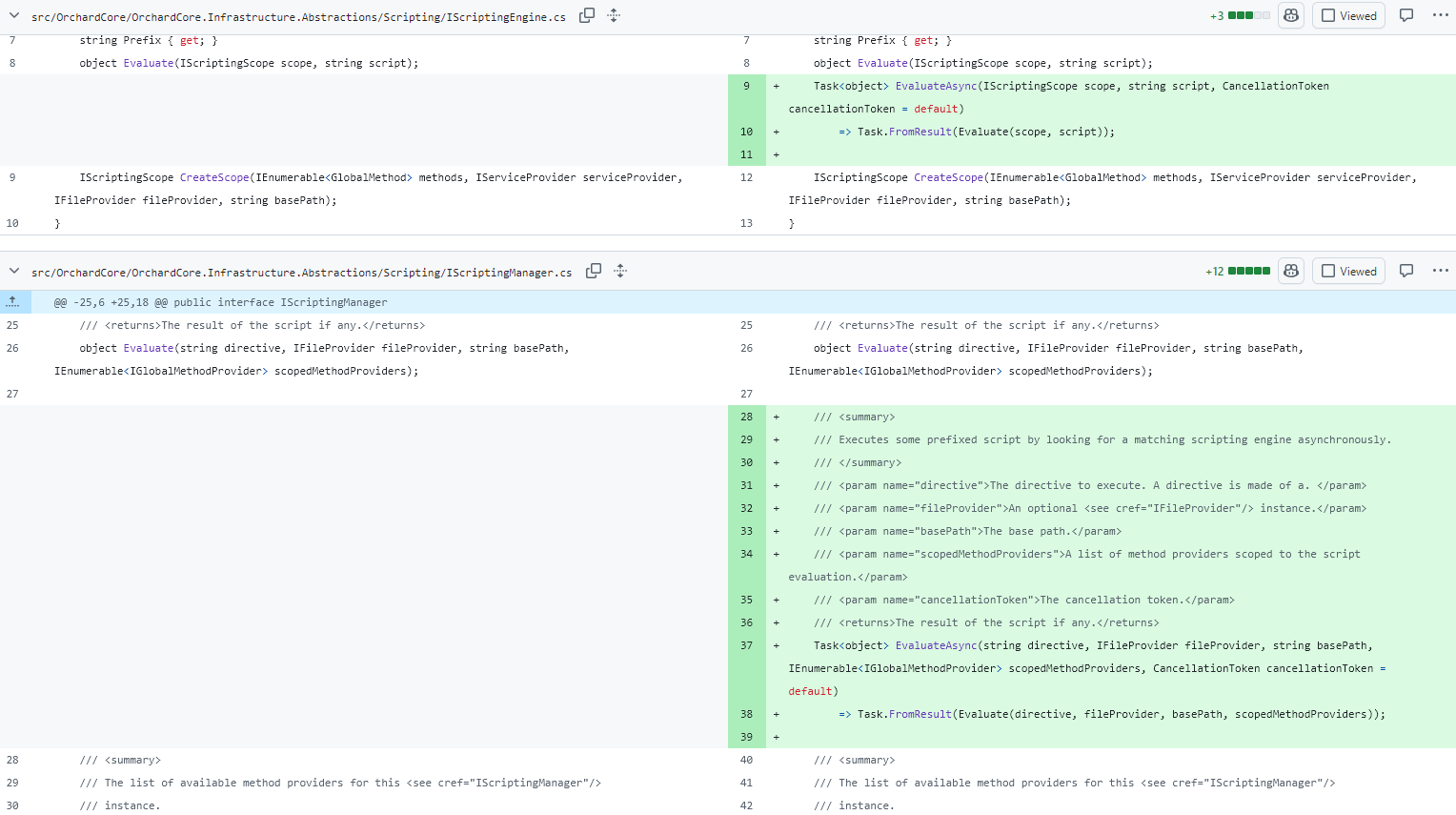
Task: Select added line 38 in IScriptingManager.cs
Action: 747,714
